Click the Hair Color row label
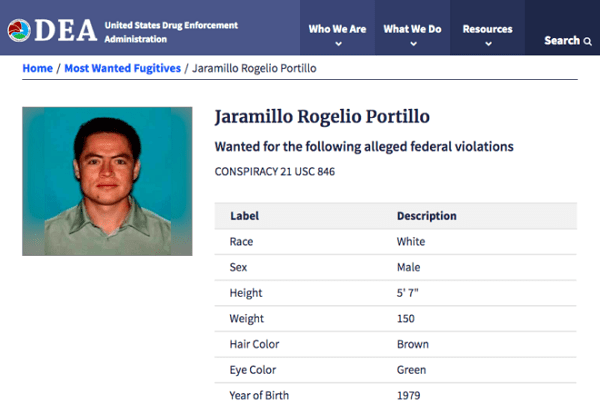The width and height of the screenshot is (600, 401). pos(254,344)
